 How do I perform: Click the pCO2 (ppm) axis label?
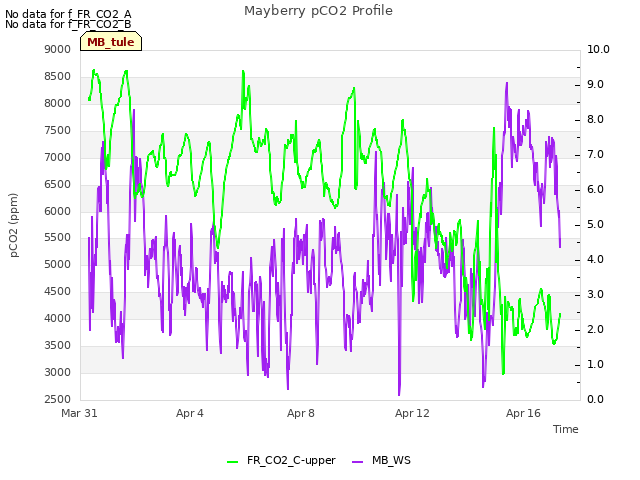click(14, 225)
